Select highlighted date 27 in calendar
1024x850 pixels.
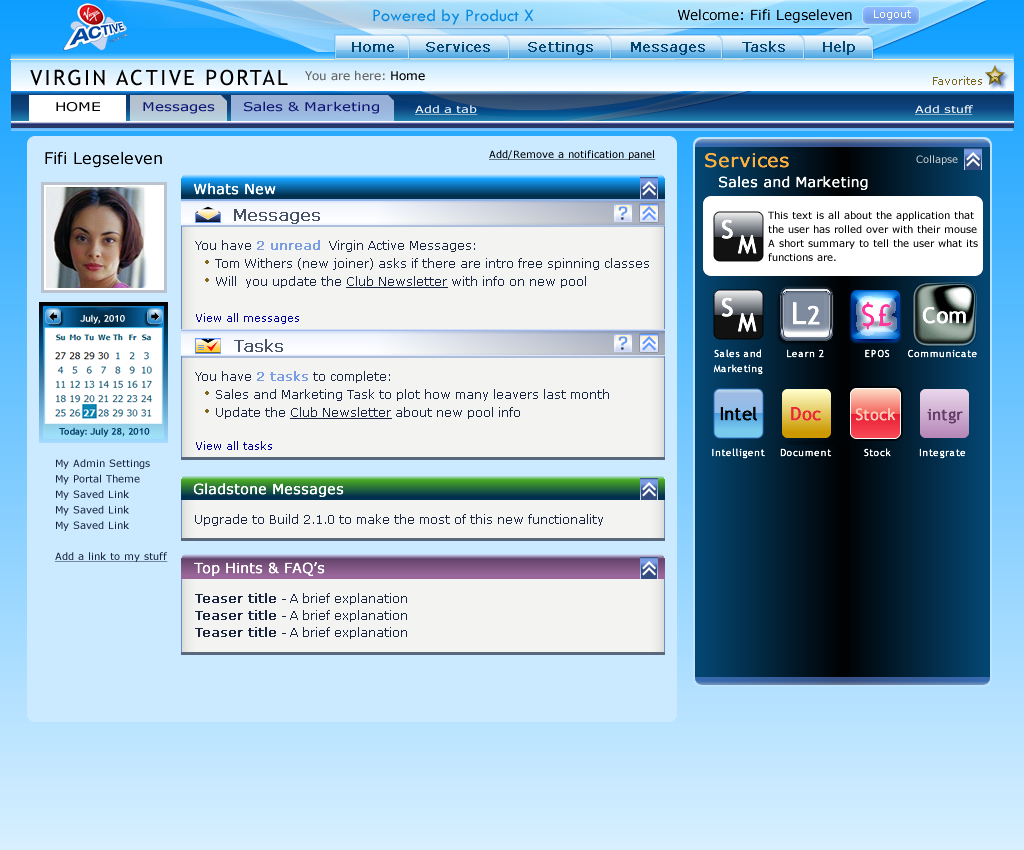tap(89, 413)
